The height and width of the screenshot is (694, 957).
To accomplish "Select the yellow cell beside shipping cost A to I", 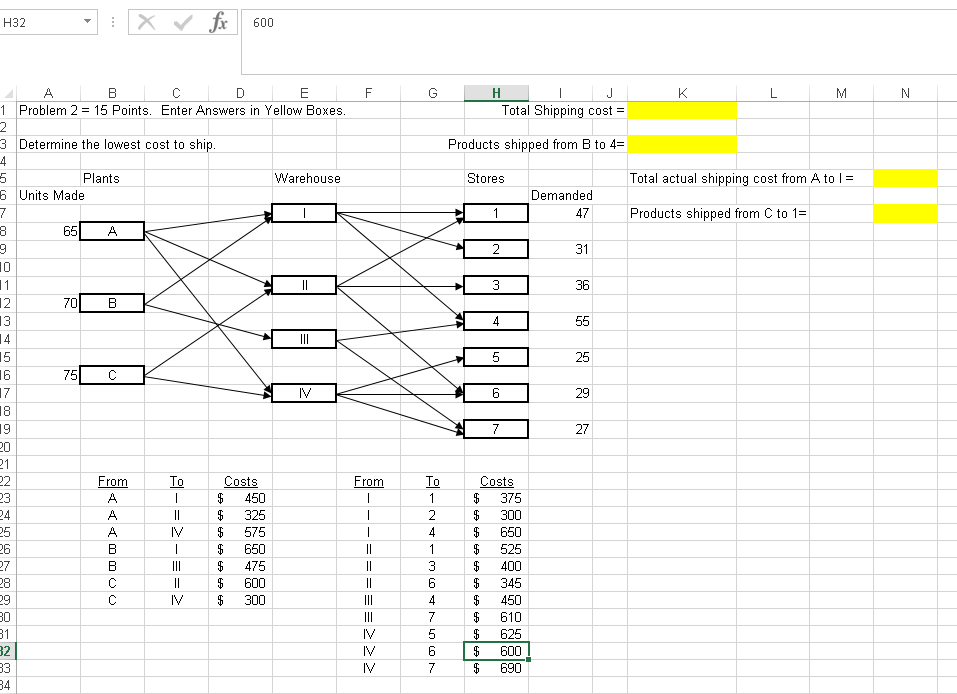I will pos(905,178).
